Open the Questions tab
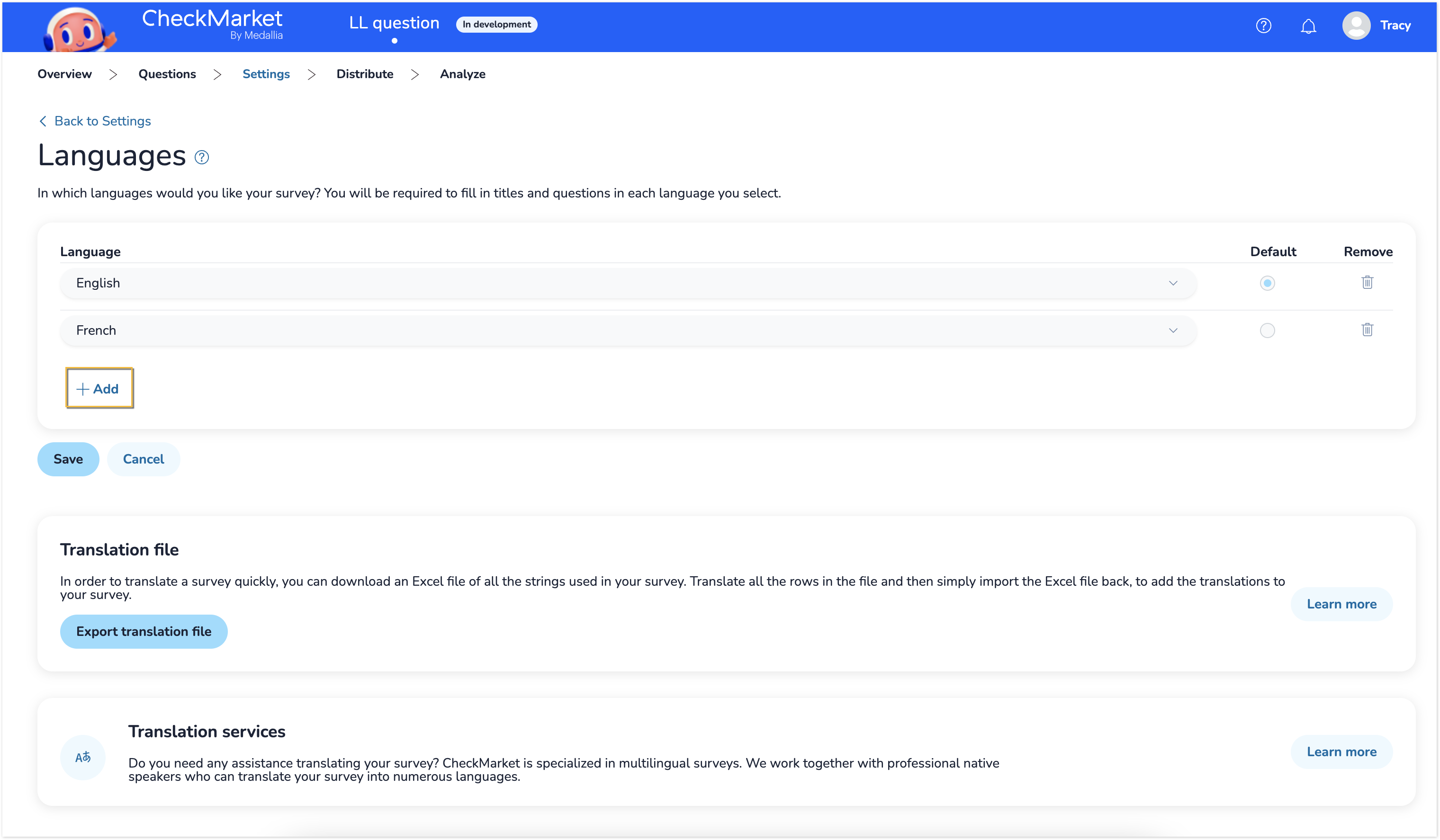1440x840 pixels. click(x=167, y=74)
